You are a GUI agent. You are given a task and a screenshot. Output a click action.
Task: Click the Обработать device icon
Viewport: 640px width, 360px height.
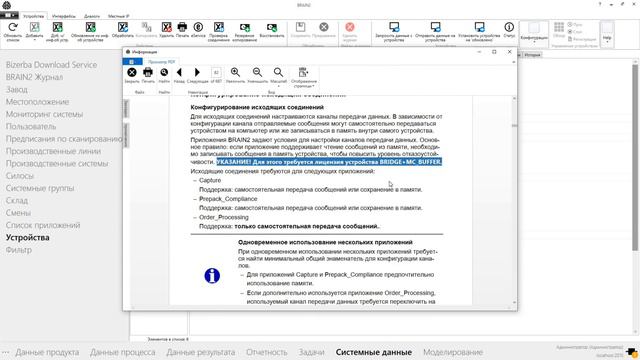(122, 27)
